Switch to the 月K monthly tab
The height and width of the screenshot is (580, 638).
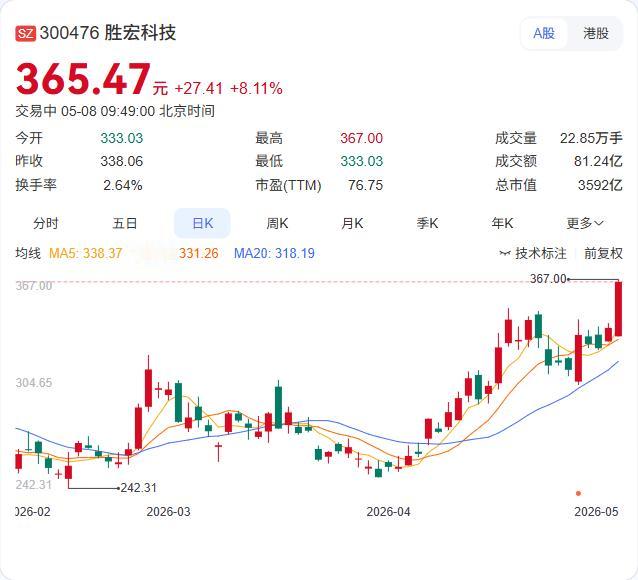[352, 223]
